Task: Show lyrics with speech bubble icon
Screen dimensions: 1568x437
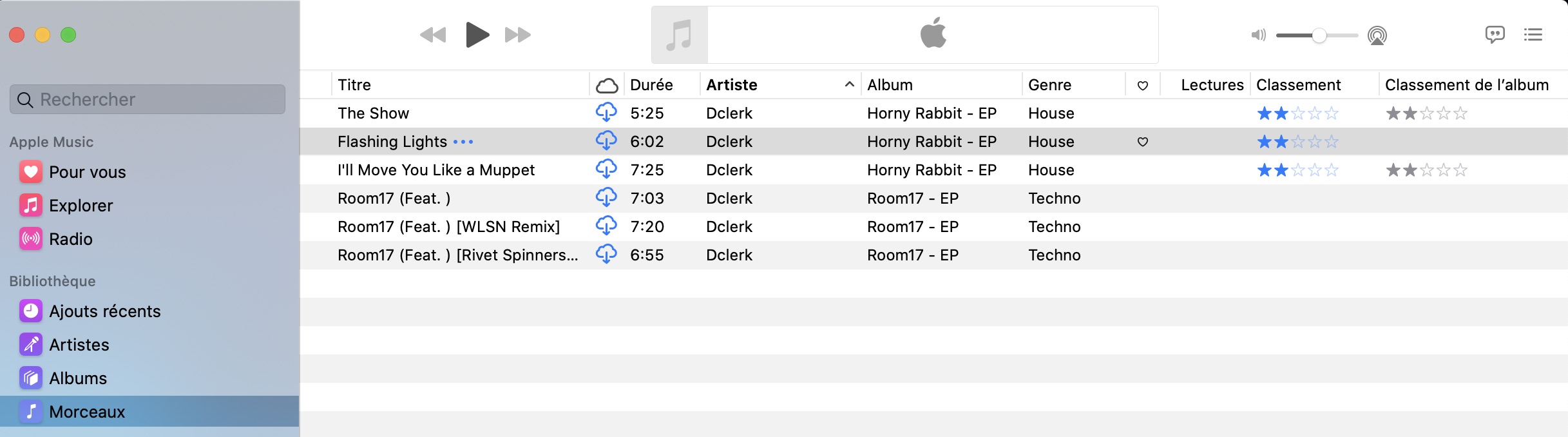Action: pos(1495,35)
